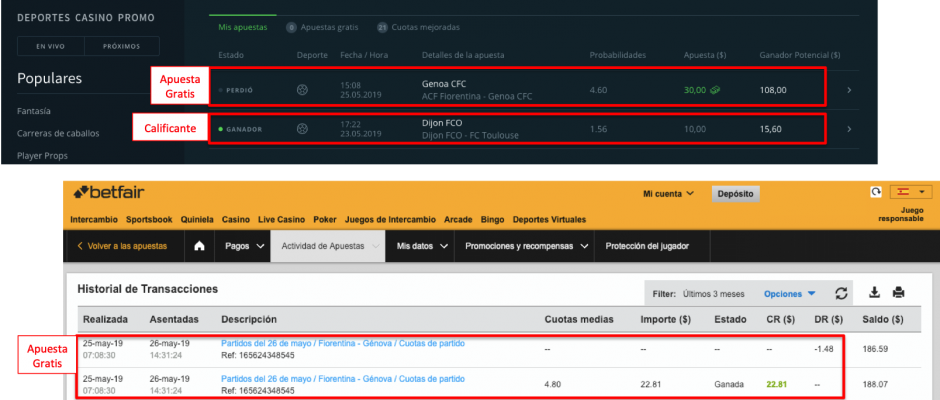Open the Opciones filter dropdown
Viewport: 940px width, 400px height.
click(790, 294)
